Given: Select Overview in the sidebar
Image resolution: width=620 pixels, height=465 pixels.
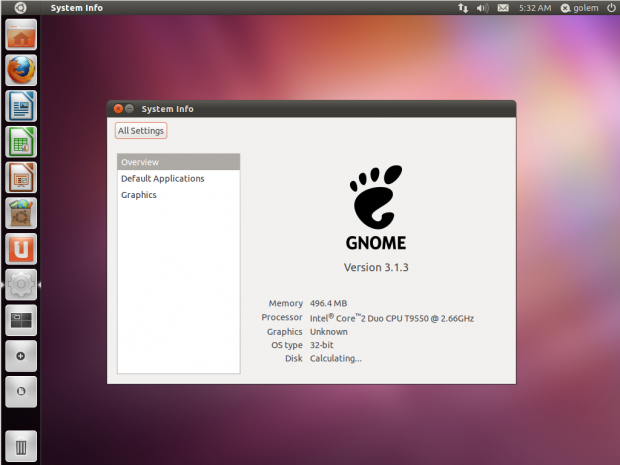Looking at the screenshot, I should 178,162.
